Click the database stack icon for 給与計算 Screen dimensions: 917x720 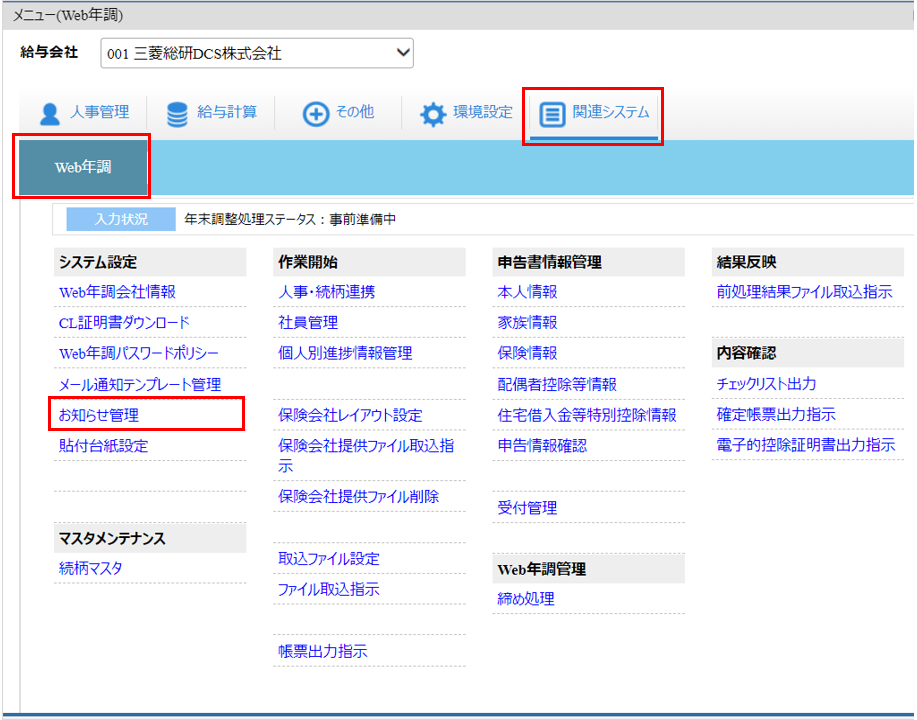(x=177, y=113)
